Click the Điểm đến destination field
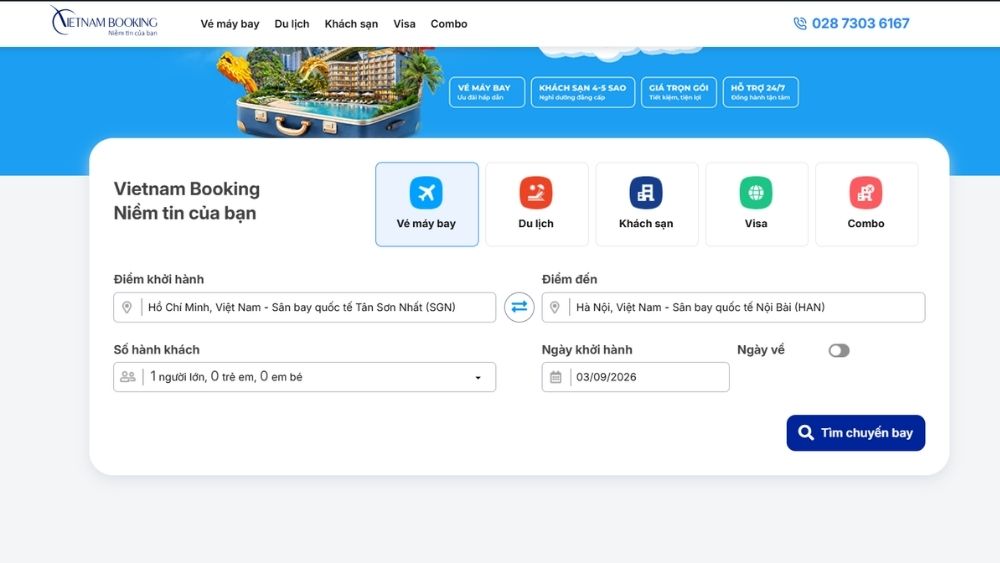 pos(733,307)
